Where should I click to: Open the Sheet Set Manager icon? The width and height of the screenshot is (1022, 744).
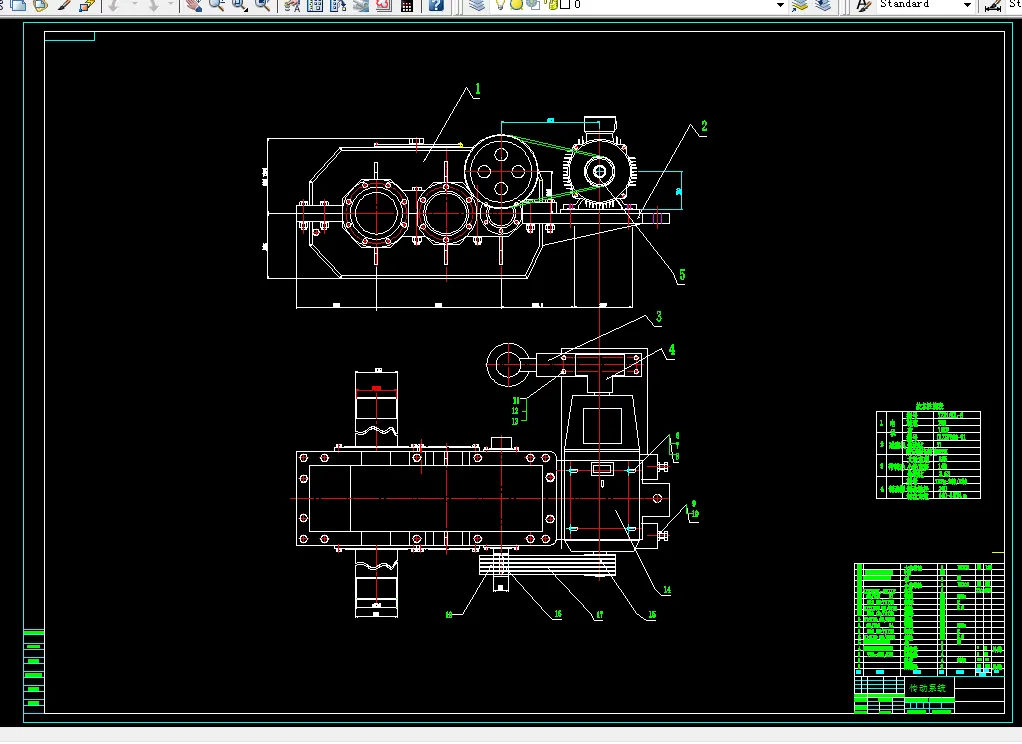(x=361, y=5)
